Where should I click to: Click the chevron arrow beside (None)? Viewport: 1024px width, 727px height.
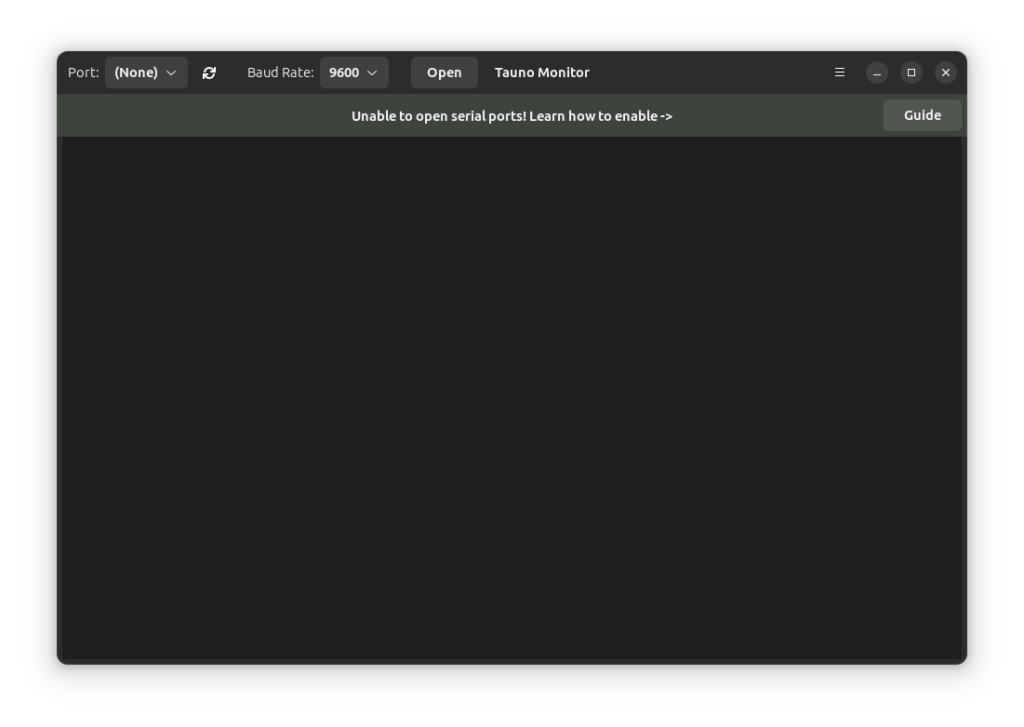171,73
